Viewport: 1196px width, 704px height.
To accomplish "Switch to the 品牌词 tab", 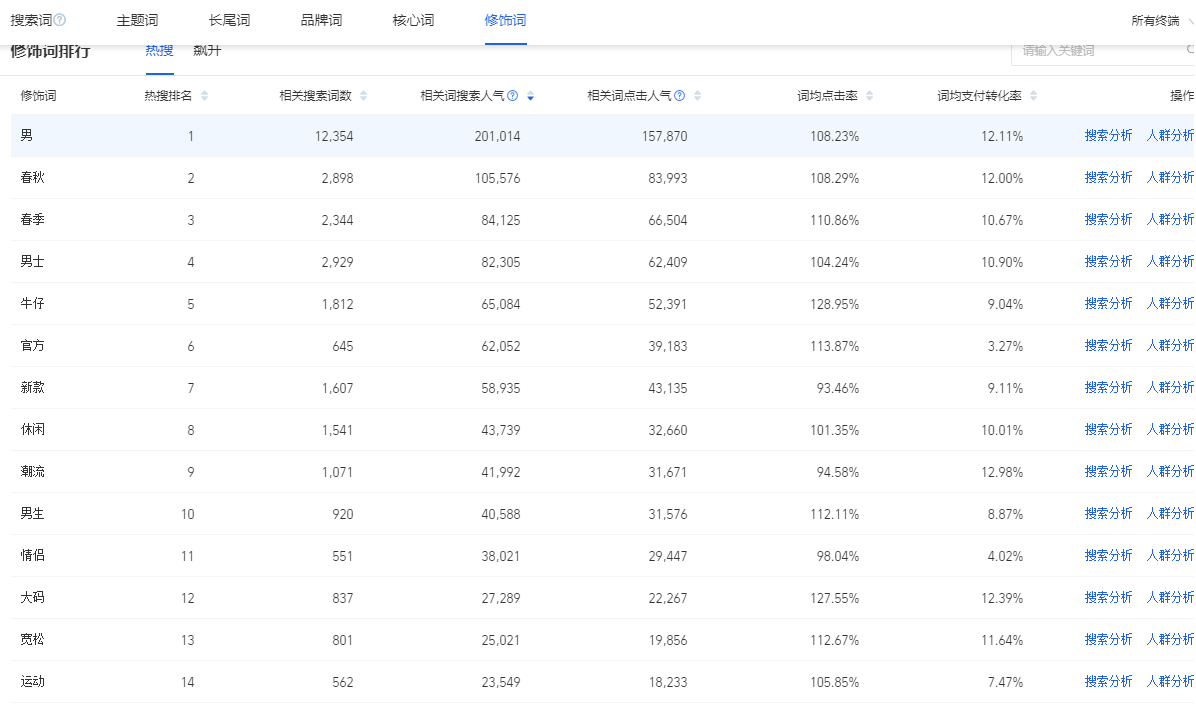I will point(321,21).
